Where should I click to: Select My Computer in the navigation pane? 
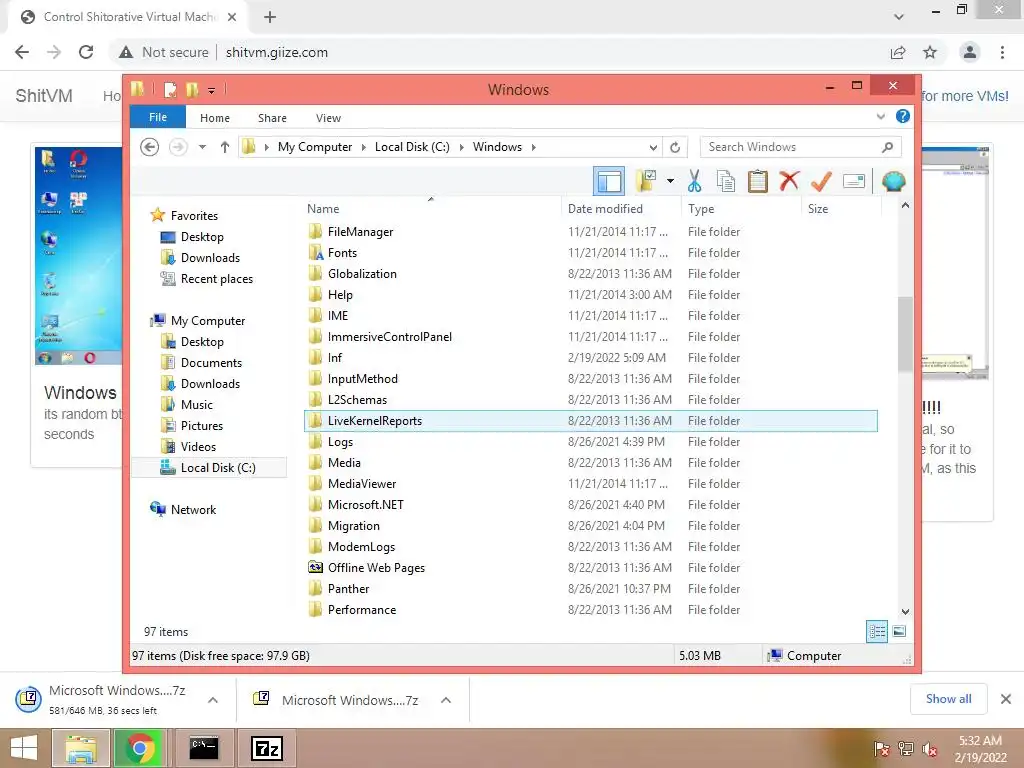point(208,321)
